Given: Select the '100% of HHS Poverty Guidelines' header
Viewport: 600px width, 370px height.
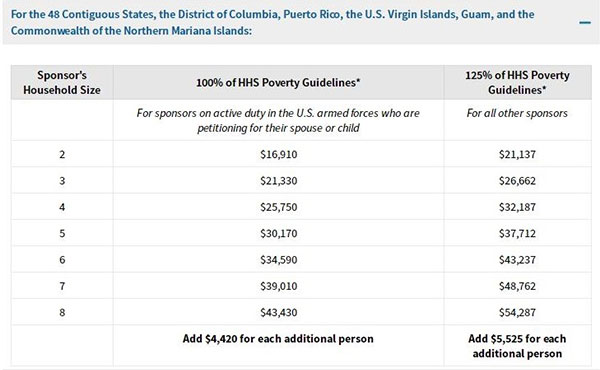Looking at the screenshot, I should tap(278, 82).
